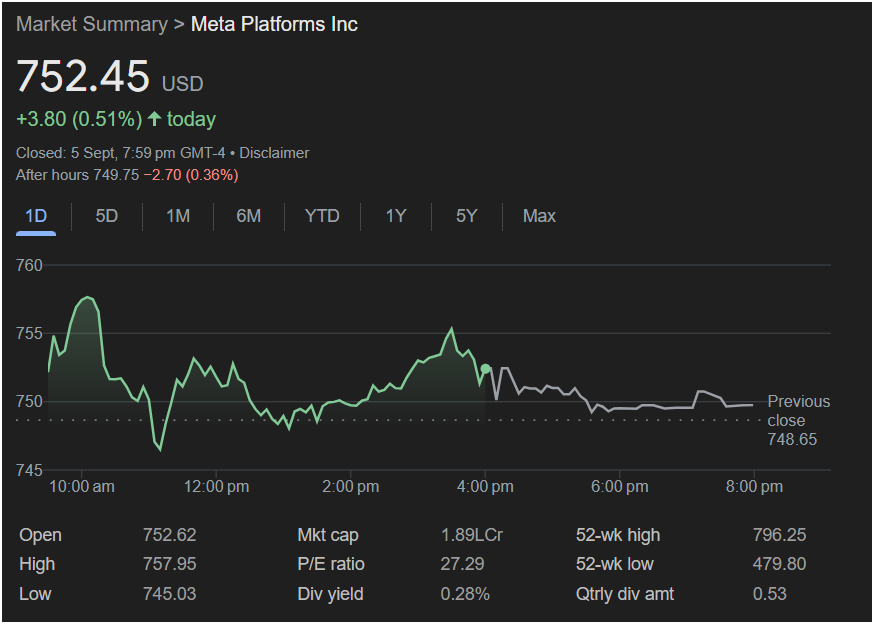Select the 1D time range tab
The height and width of the screenshot is (624, 874).
[x=36, y=216]
